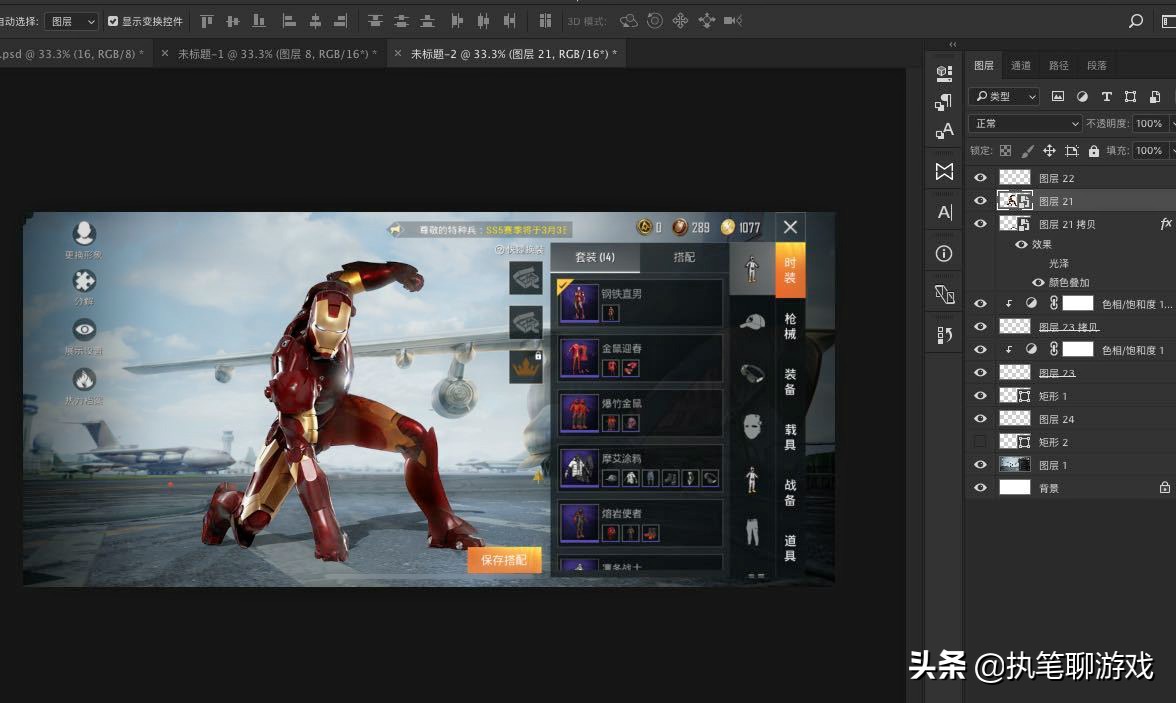Show the hidden 矩形 2 layer

pos(980,442)
